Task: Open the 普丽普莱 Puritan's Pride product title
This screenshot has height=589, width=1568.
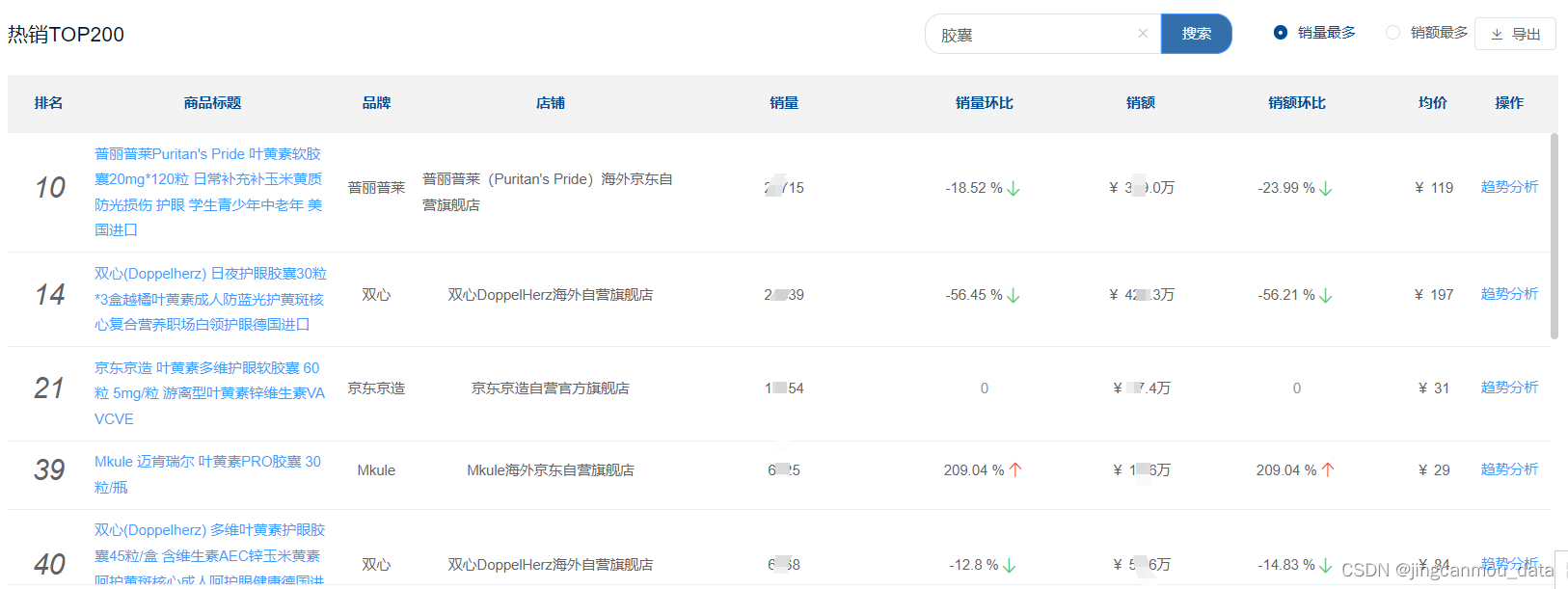Action: [209, 192]
